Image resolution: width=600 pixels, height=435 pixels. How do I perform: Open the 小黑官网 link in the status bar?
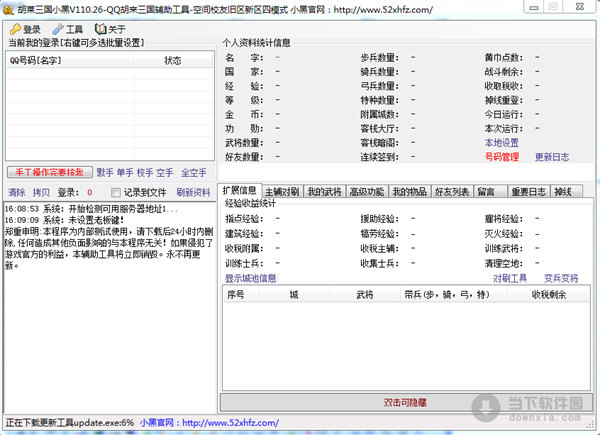(209, 423)
